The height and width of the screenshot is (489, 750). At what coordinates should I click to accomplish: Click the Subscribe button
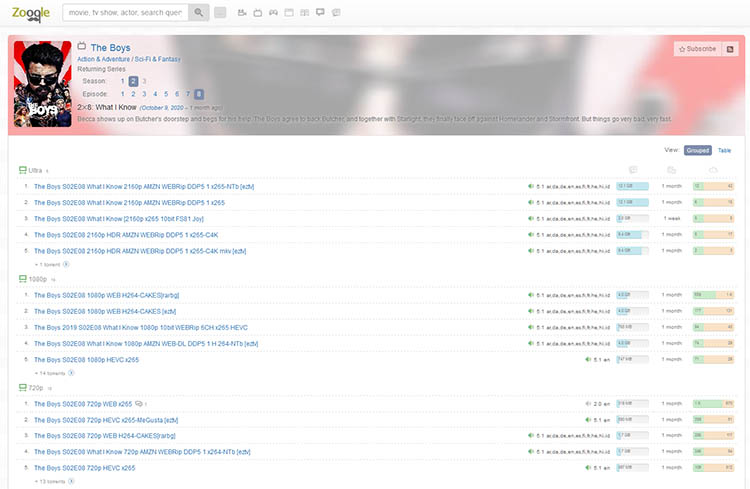[x=698, y=49]
